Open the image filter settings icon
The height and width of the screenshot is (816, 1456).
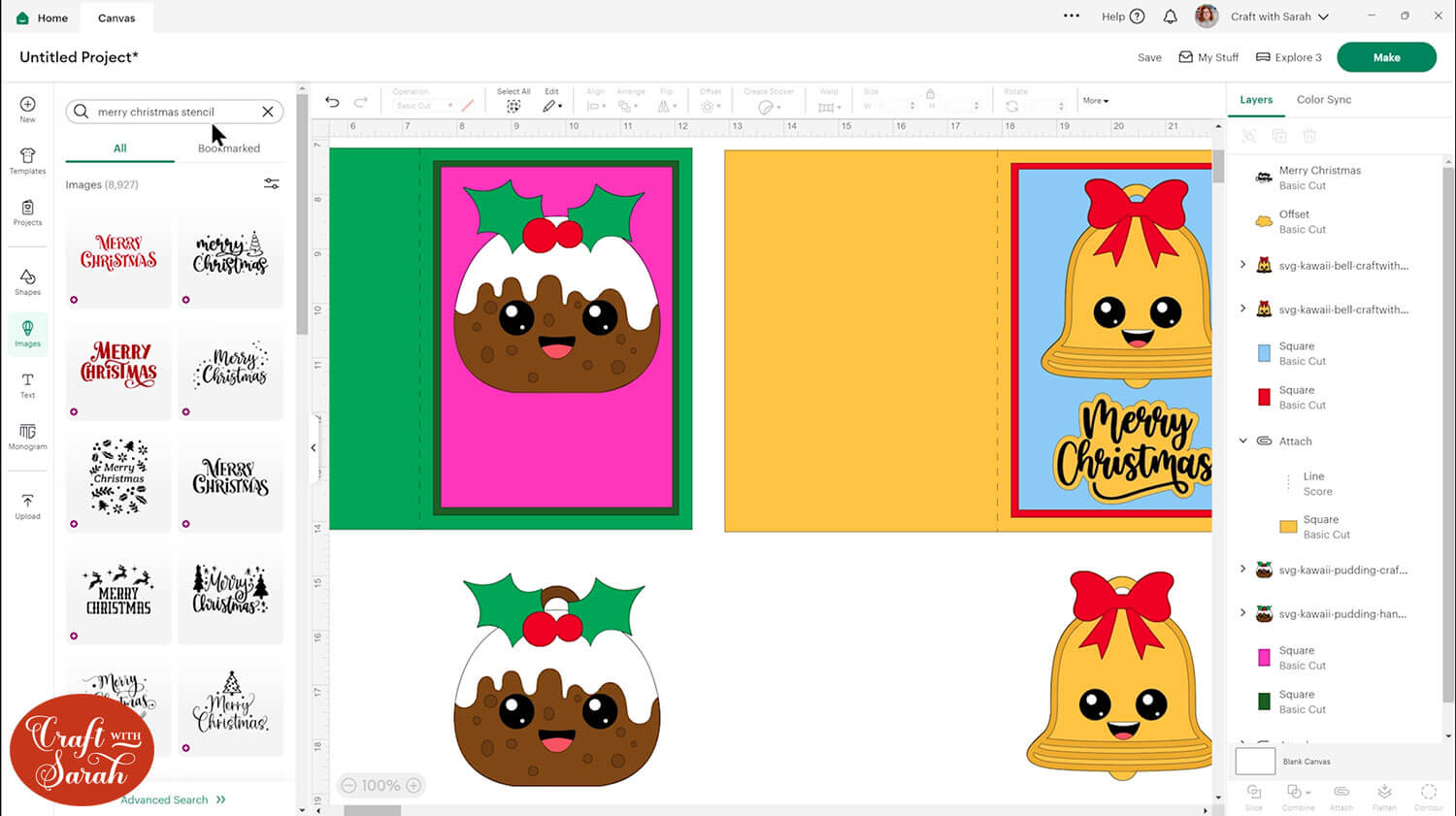click(272, 184)
